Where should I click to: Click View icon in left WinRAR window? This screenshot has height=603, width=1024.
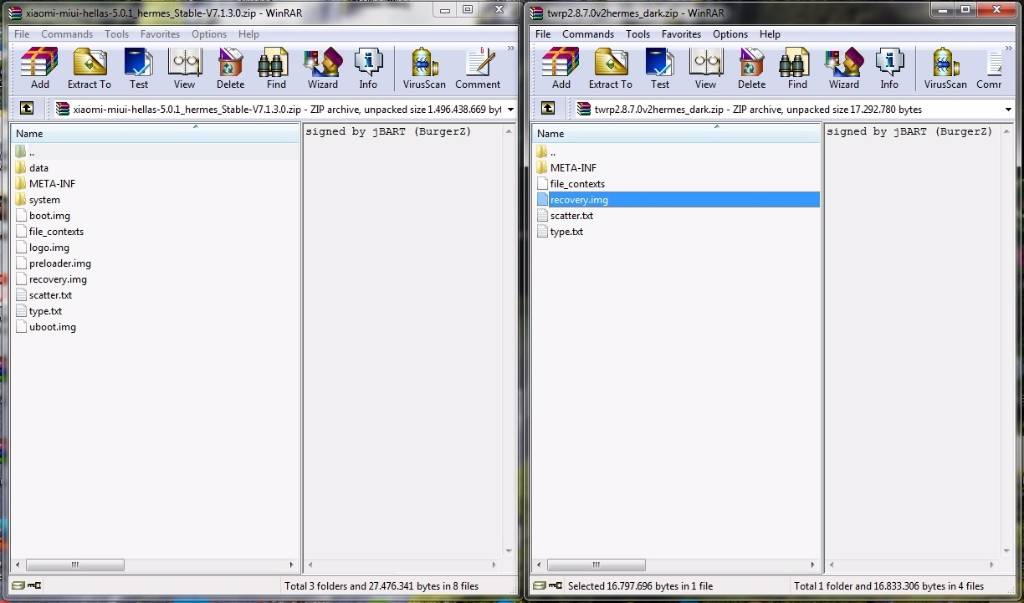click(x=184, y=68)
